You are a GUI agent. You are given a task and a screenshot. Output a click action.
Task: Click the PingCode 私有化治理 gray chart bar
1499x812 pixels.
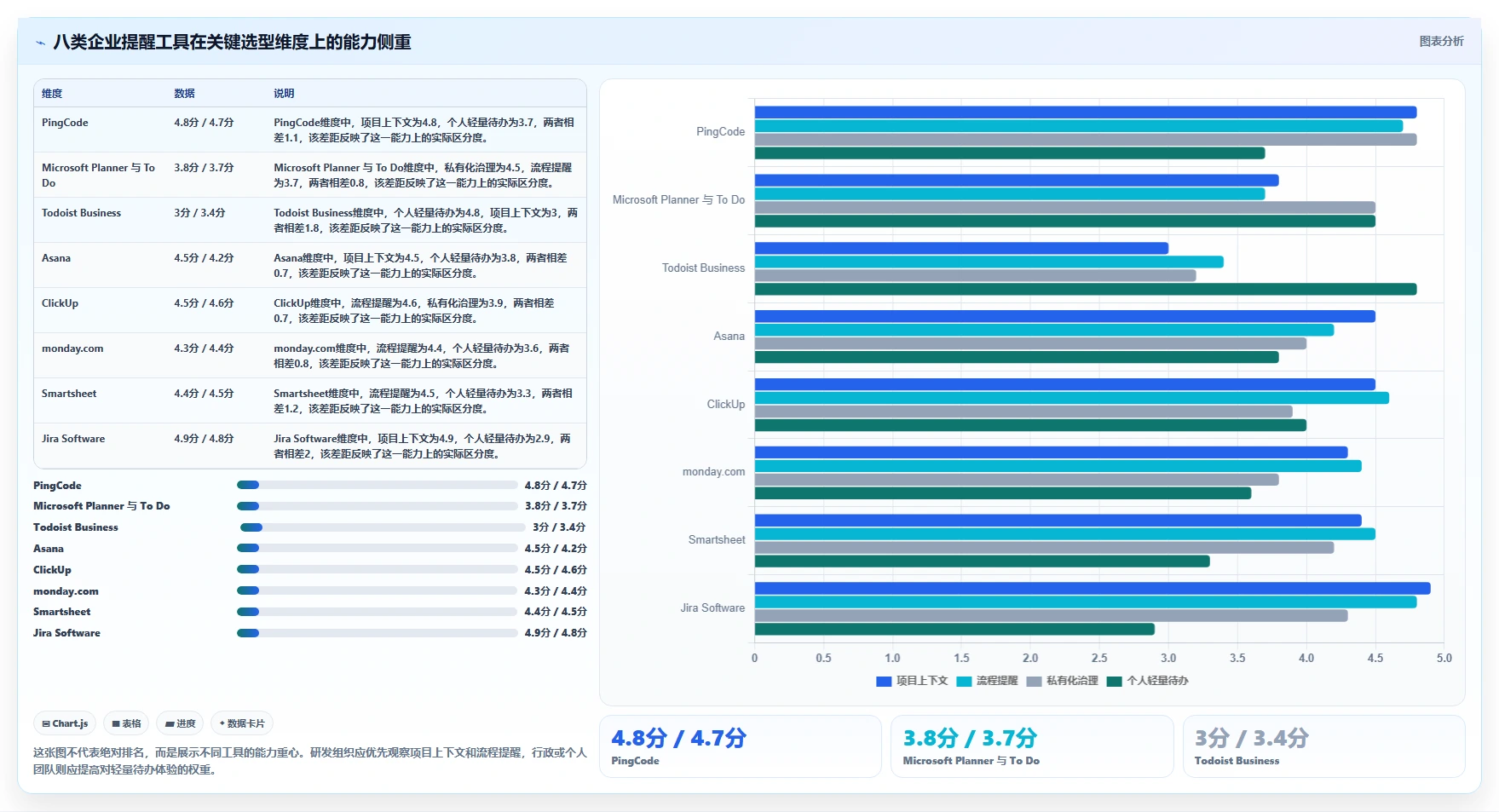pyautogui.click(x=1086, y=140)
